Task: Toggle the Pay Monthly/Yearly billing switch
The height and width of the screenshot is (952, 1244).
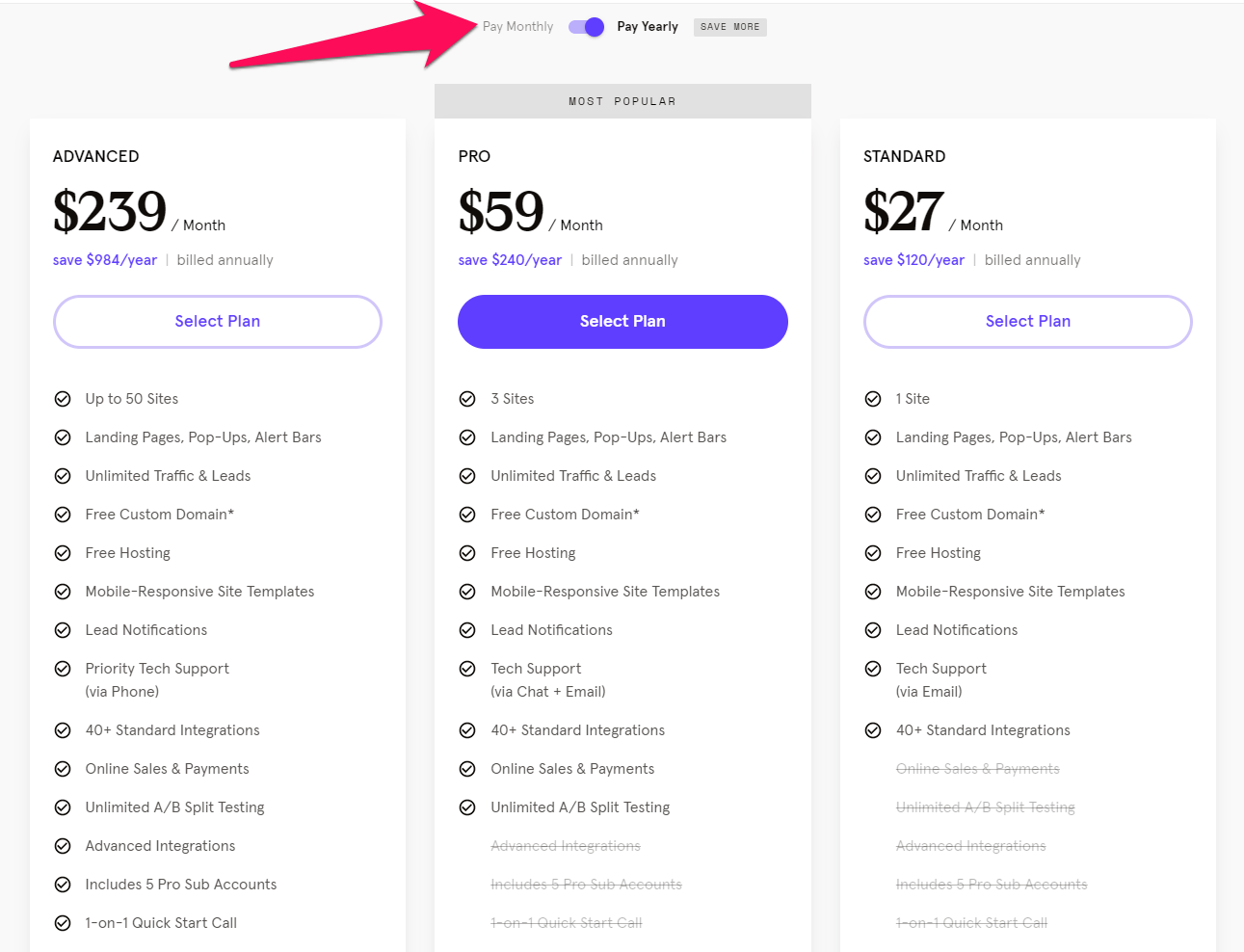Action: tap(586, 27)
